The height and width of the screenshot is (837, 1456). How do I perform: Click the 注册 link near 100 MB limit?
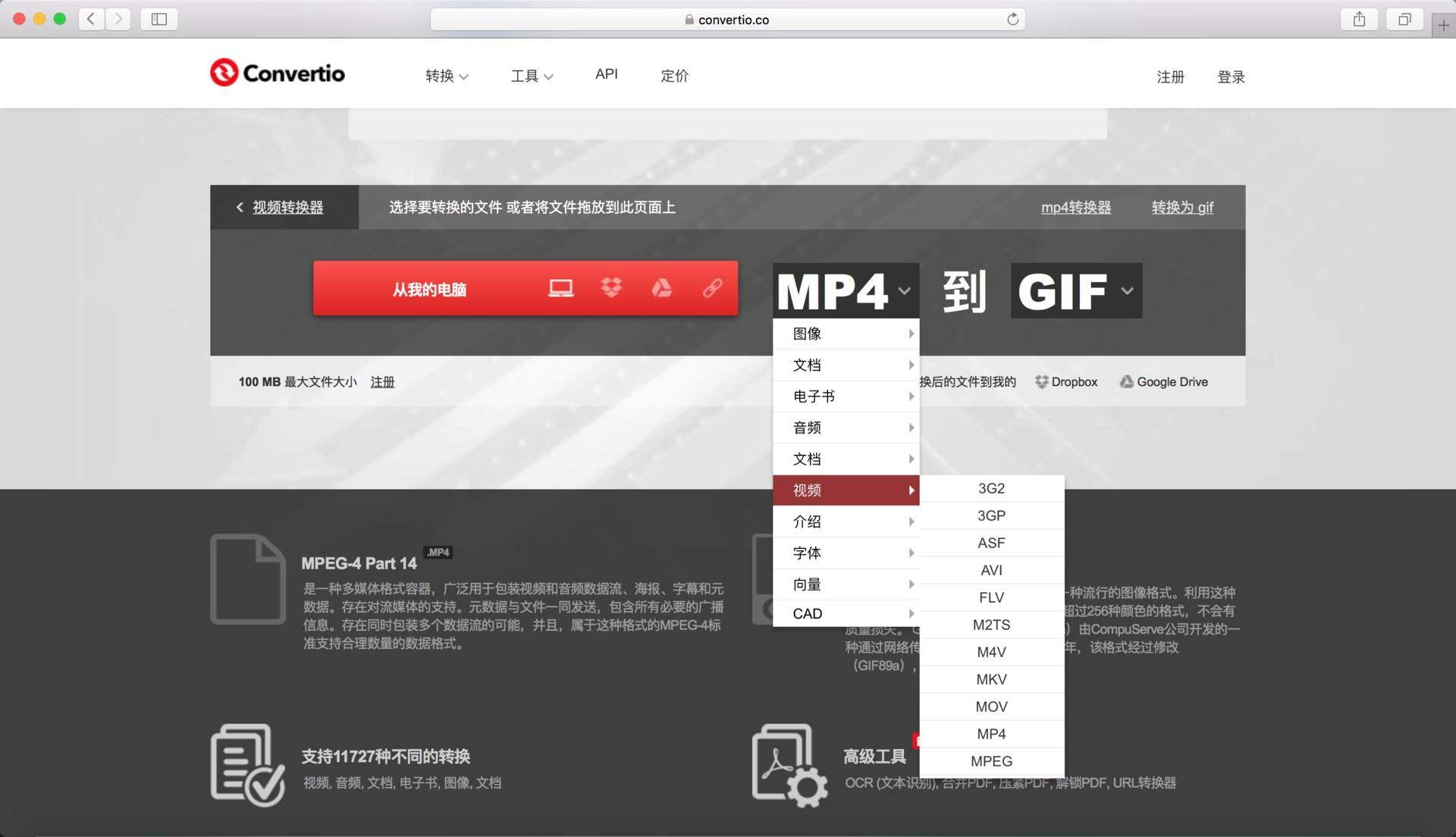coord(382,382)
